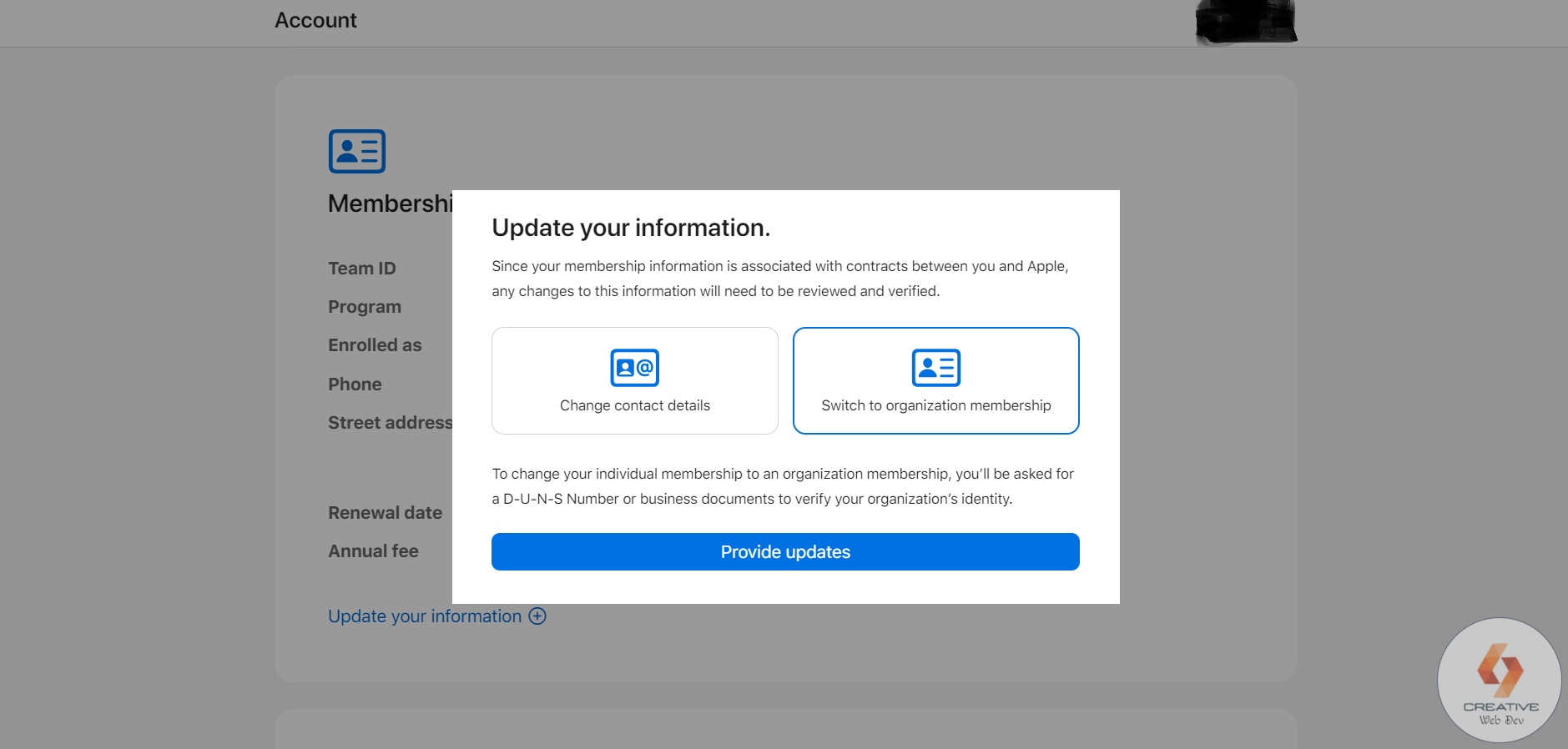Click the D-U-N-S Number explanation paragraph
Screen dimensions: 1568x749
pyautogui.click(x=783, y=486)
